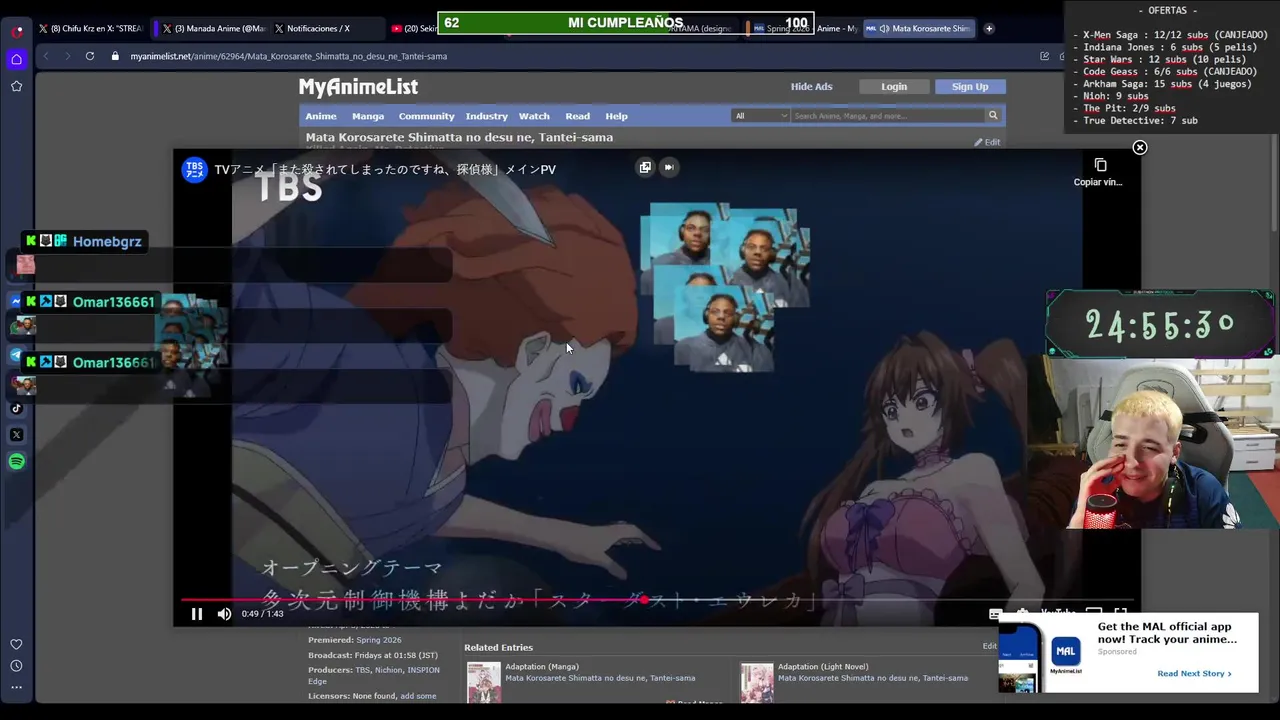1280x720 pixels.
Task: Open the Community menu
Action: pos(426,116)
